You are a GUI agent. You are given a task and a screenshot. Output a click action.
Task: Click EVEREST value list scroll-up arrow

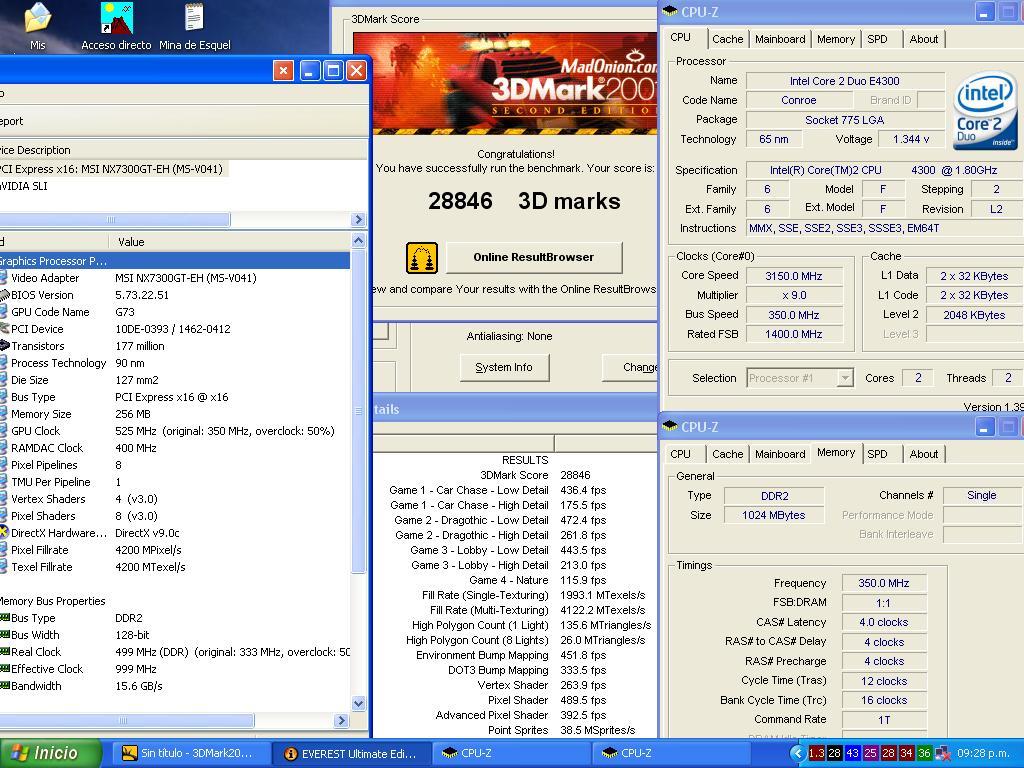coord(358,241)
